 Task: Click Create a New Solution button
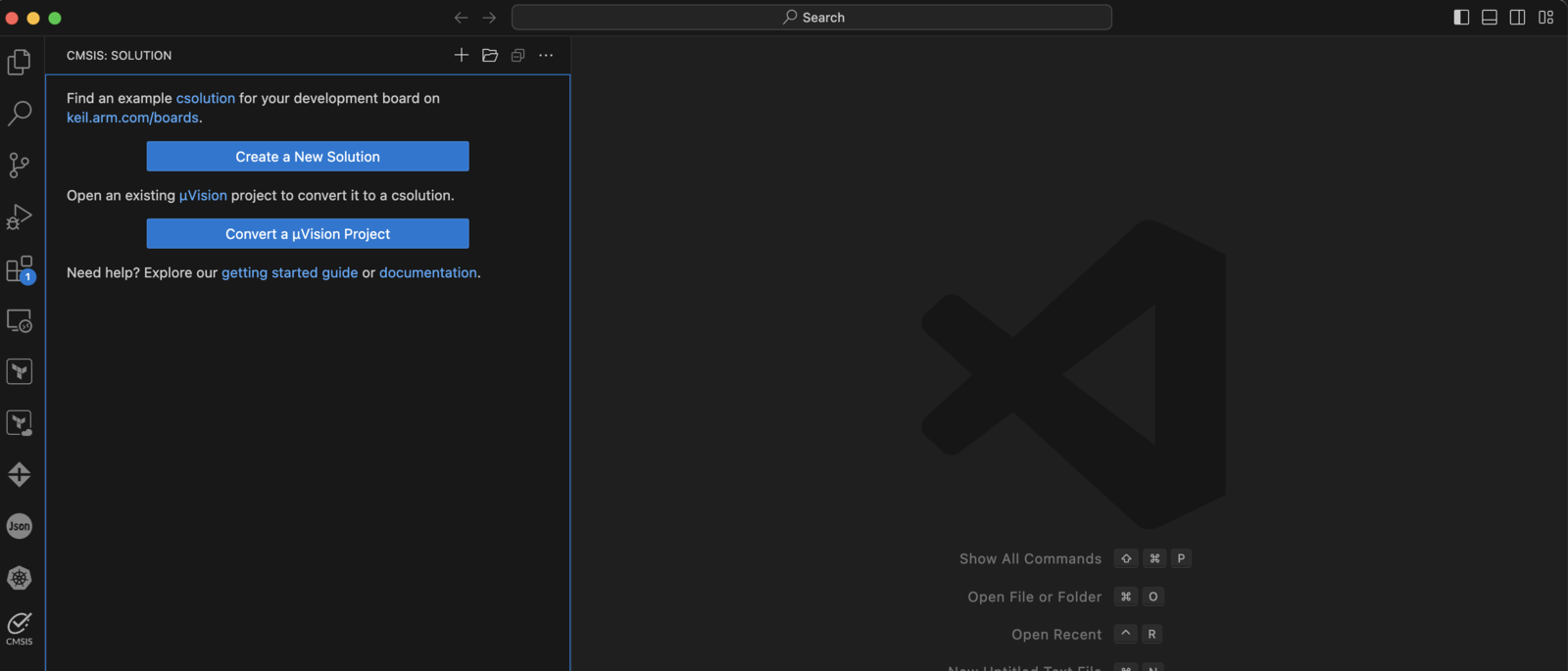tap(308, 157)
